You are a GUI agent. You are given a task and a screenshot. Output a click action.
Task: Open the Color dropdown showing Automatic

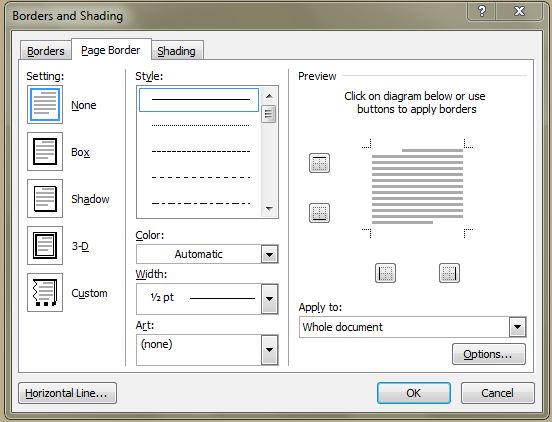point(207,254)
